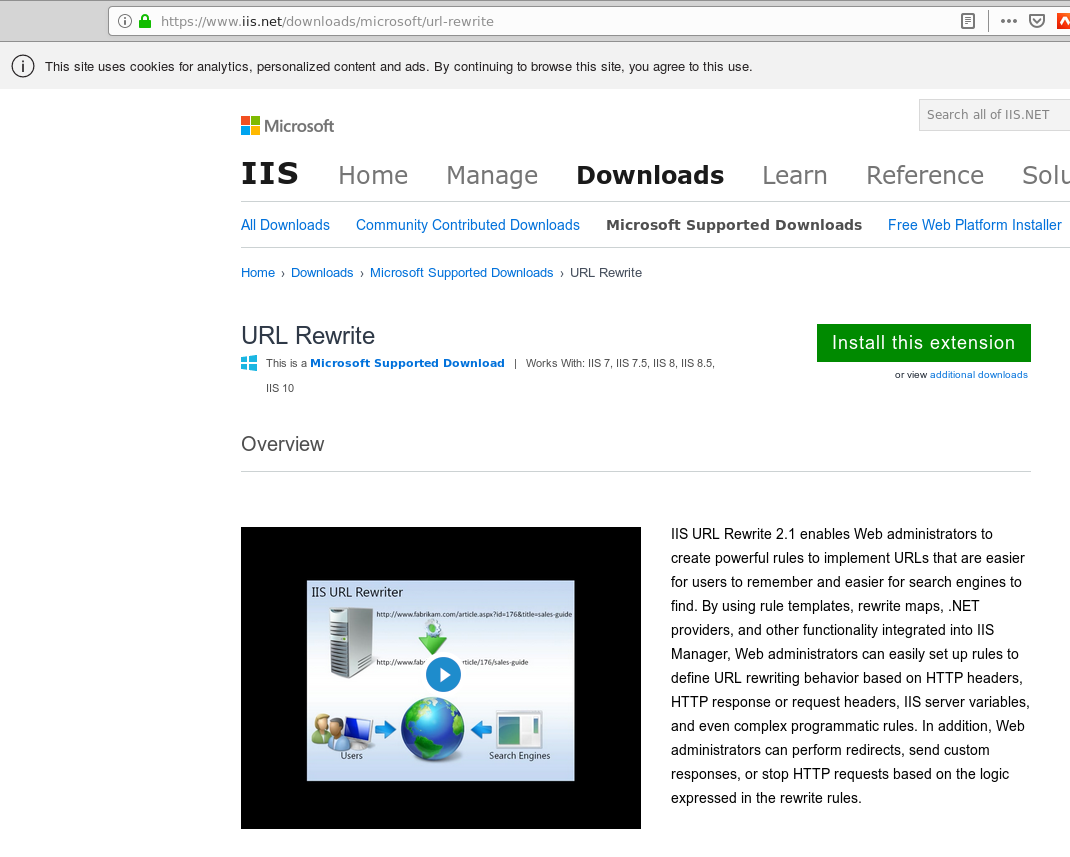This screenshot has width=1070, height=857.
Task: Click Microsoft Supported Downloads breadcrumb link
Action: 461,273
